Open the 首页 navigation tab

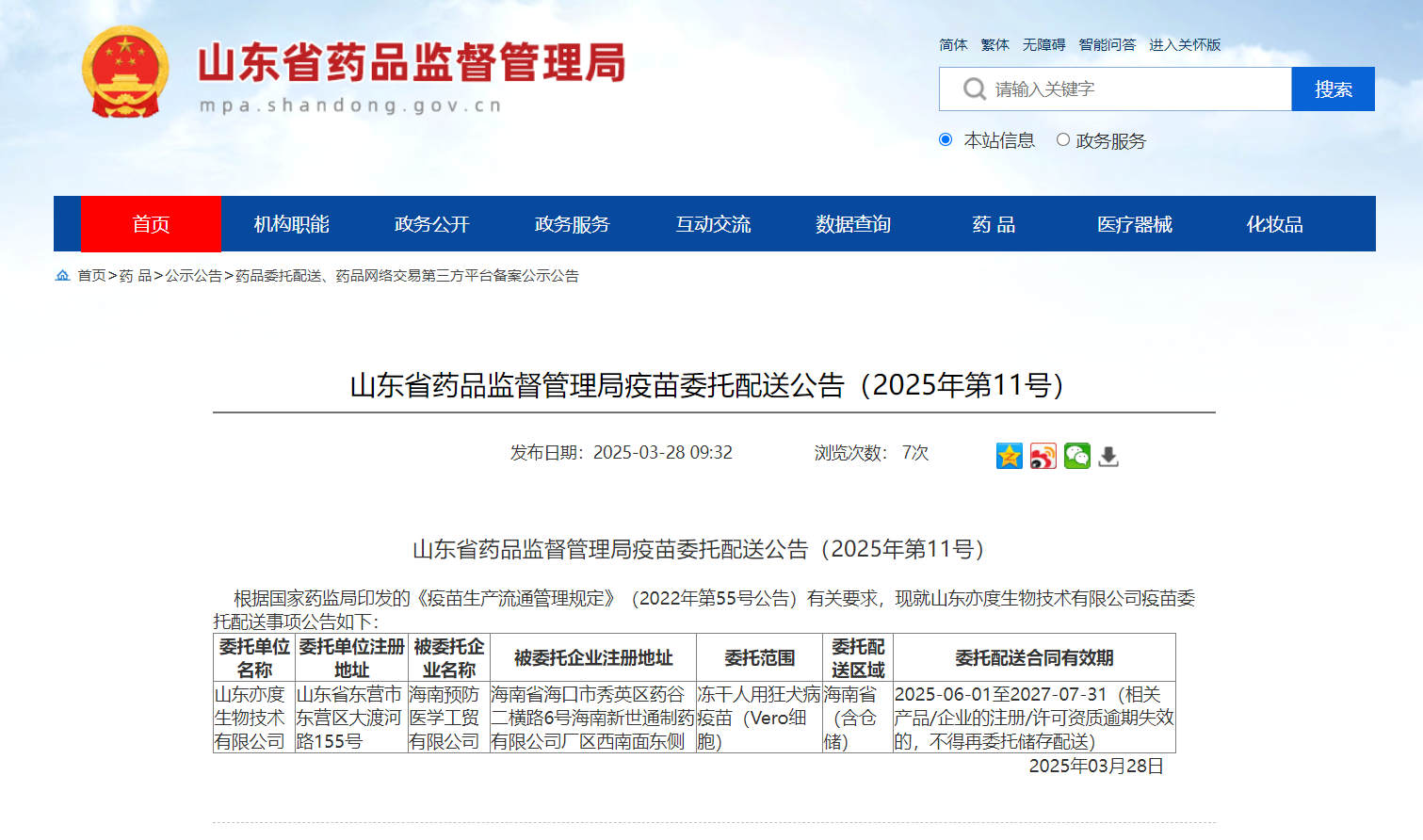151,224
